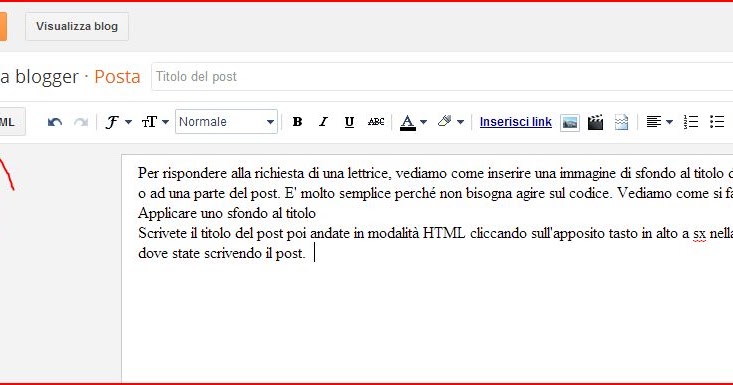Screen dimensions: 733x385
Task: Toggle italic formatting
Action: [323, 122]
